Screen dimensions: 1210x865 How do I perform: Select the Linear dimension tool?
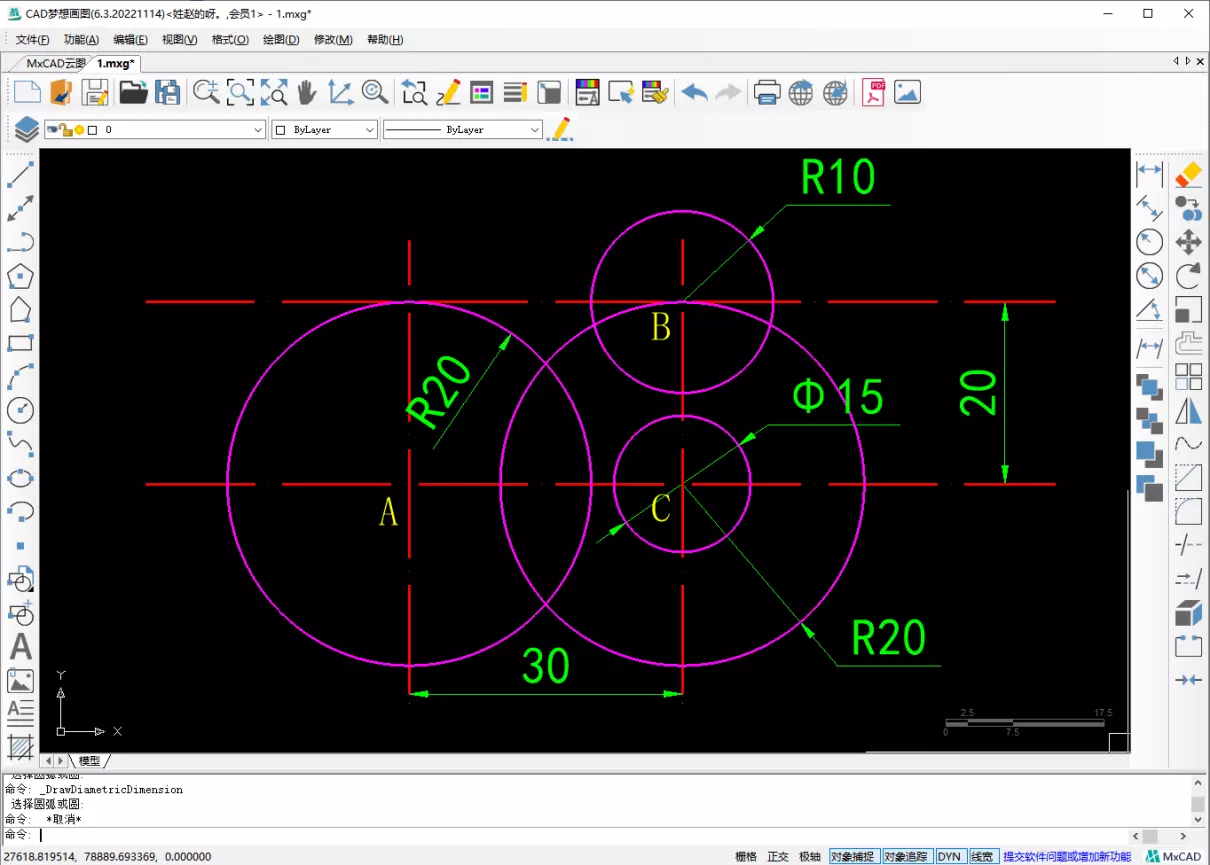point(1150,174)
